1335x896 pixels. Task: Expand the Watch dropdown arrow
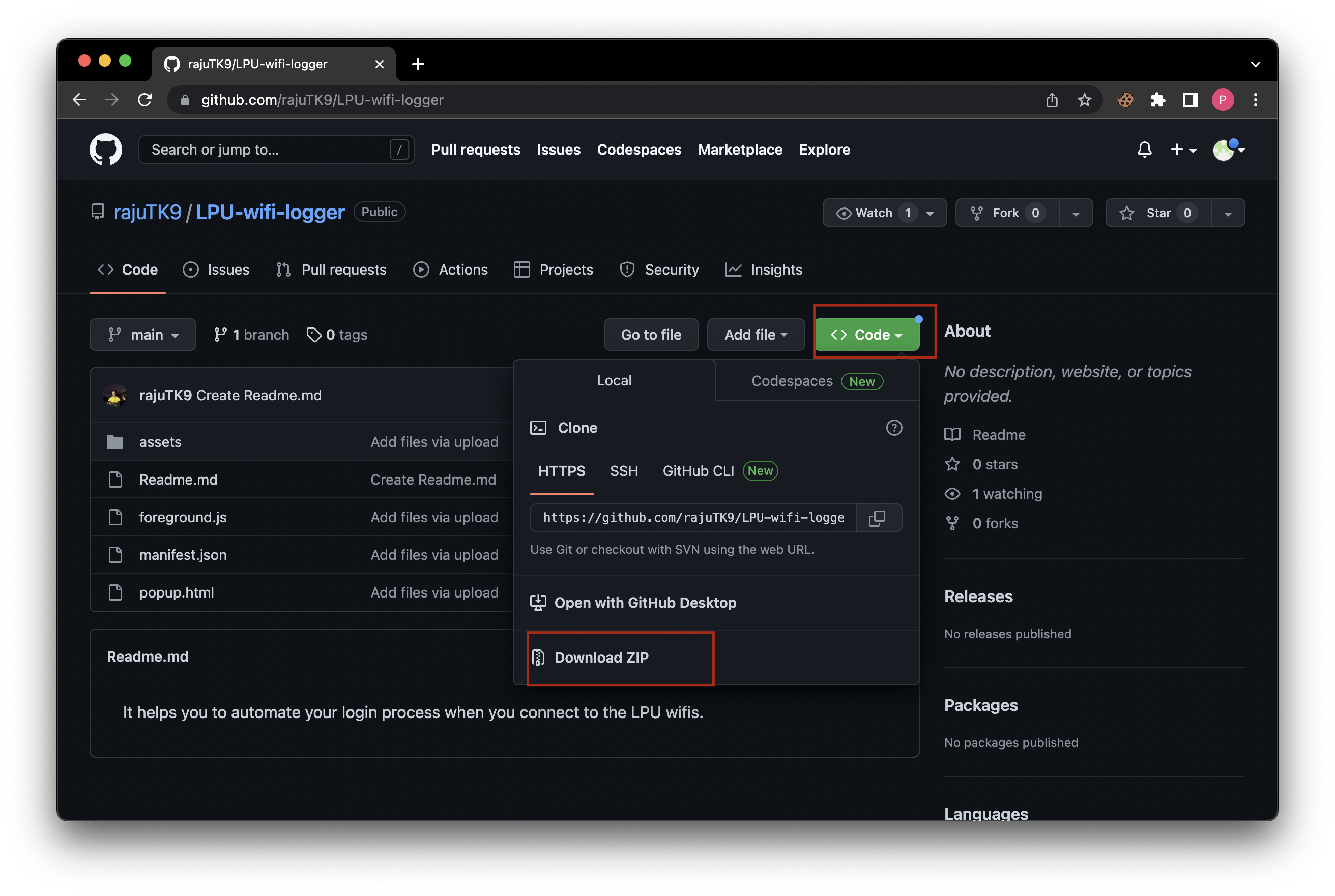(931, 213)
